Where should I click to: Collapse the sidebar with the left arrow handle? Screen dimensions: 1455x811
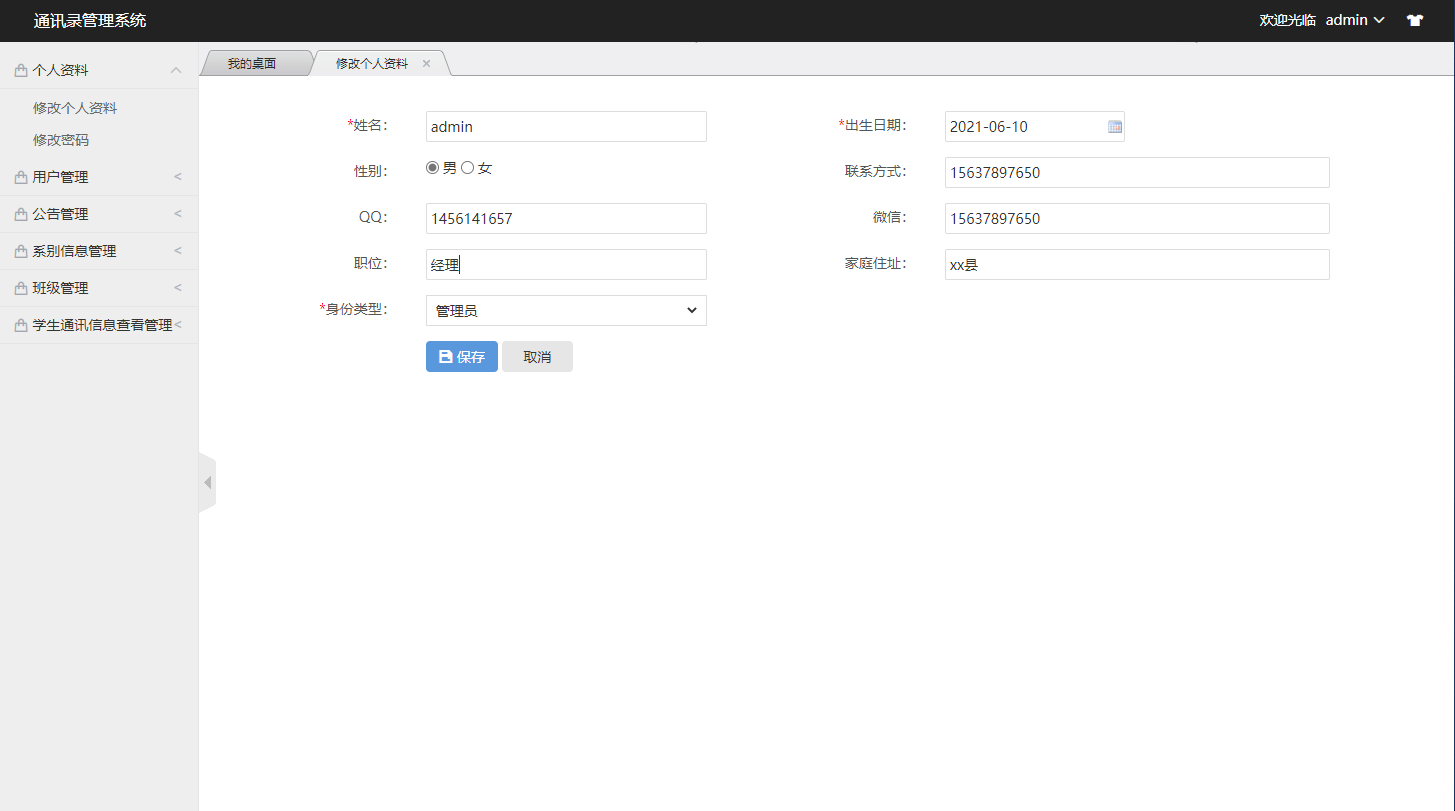pos(207,481)
